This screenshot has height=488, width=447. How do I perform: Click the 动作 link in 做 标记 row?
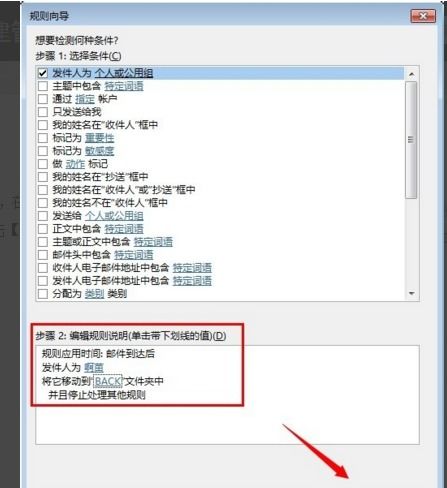point(75,164)
